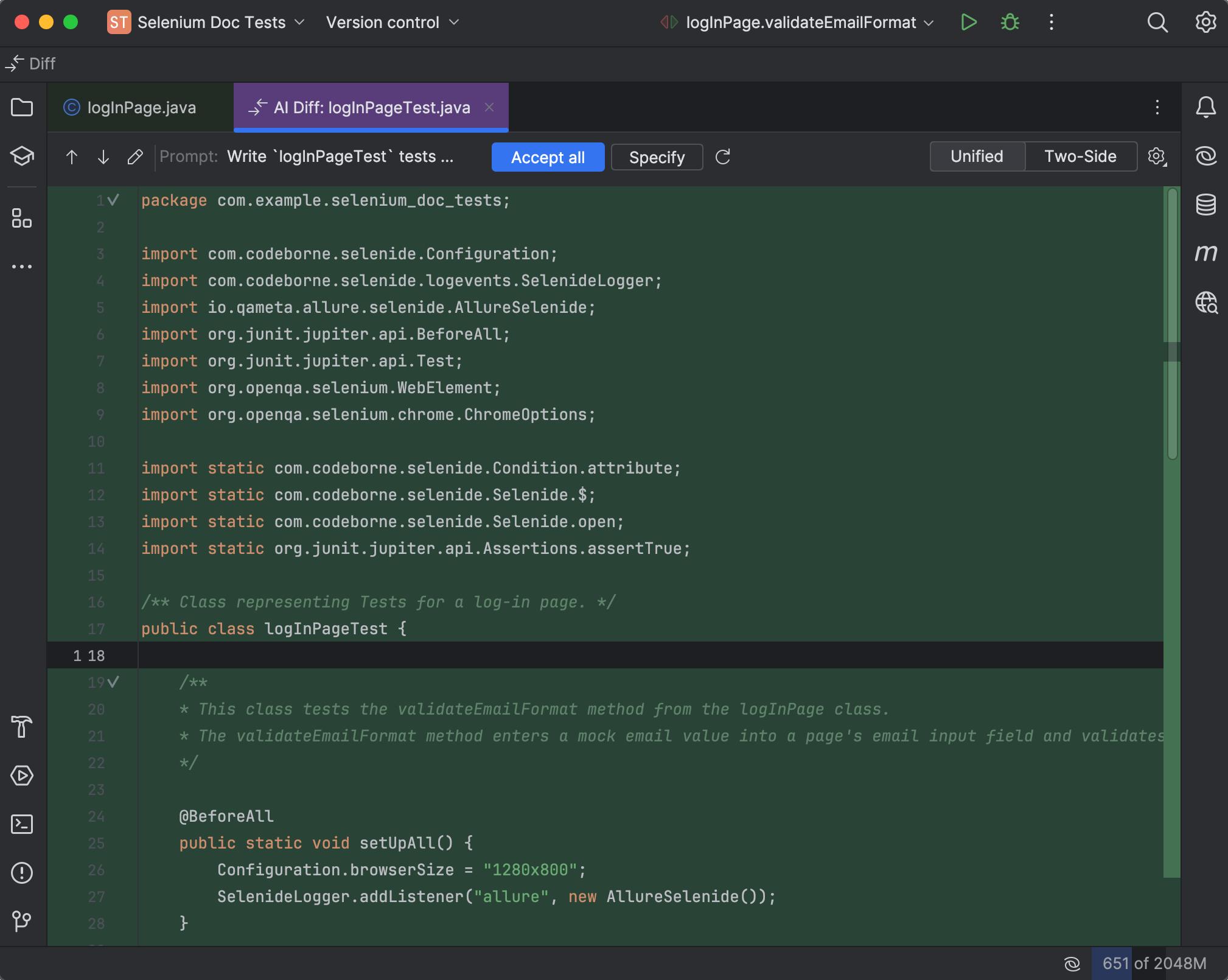Open the Terminal tool window
This screenshot has width=1228, height=980.
(22, 824)
